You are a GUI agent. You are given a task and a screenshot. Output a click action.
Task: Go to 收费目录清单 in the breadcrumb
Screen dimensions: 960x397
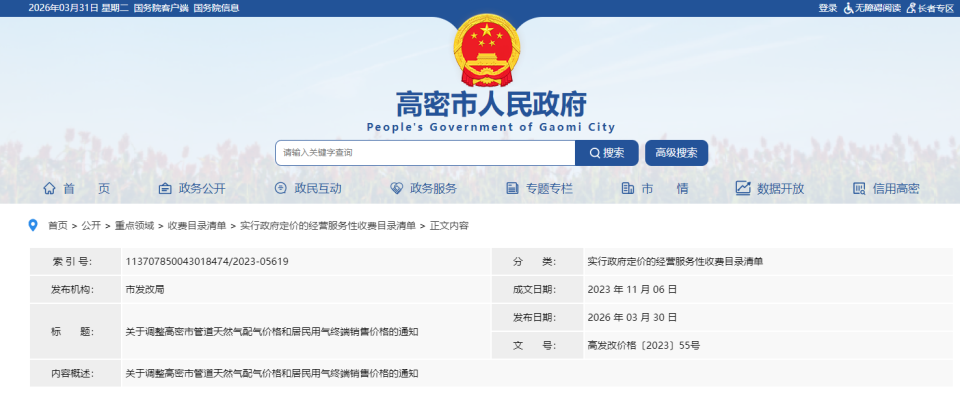pos(197,225)
